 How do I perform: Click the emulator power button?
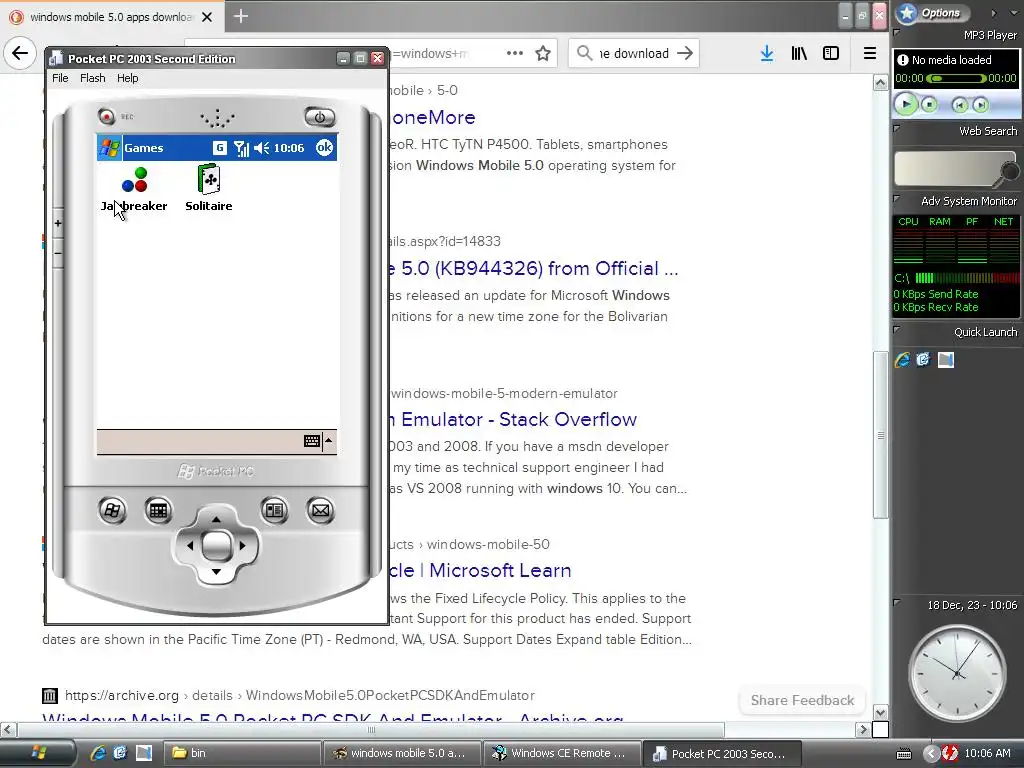pos(320,117)
